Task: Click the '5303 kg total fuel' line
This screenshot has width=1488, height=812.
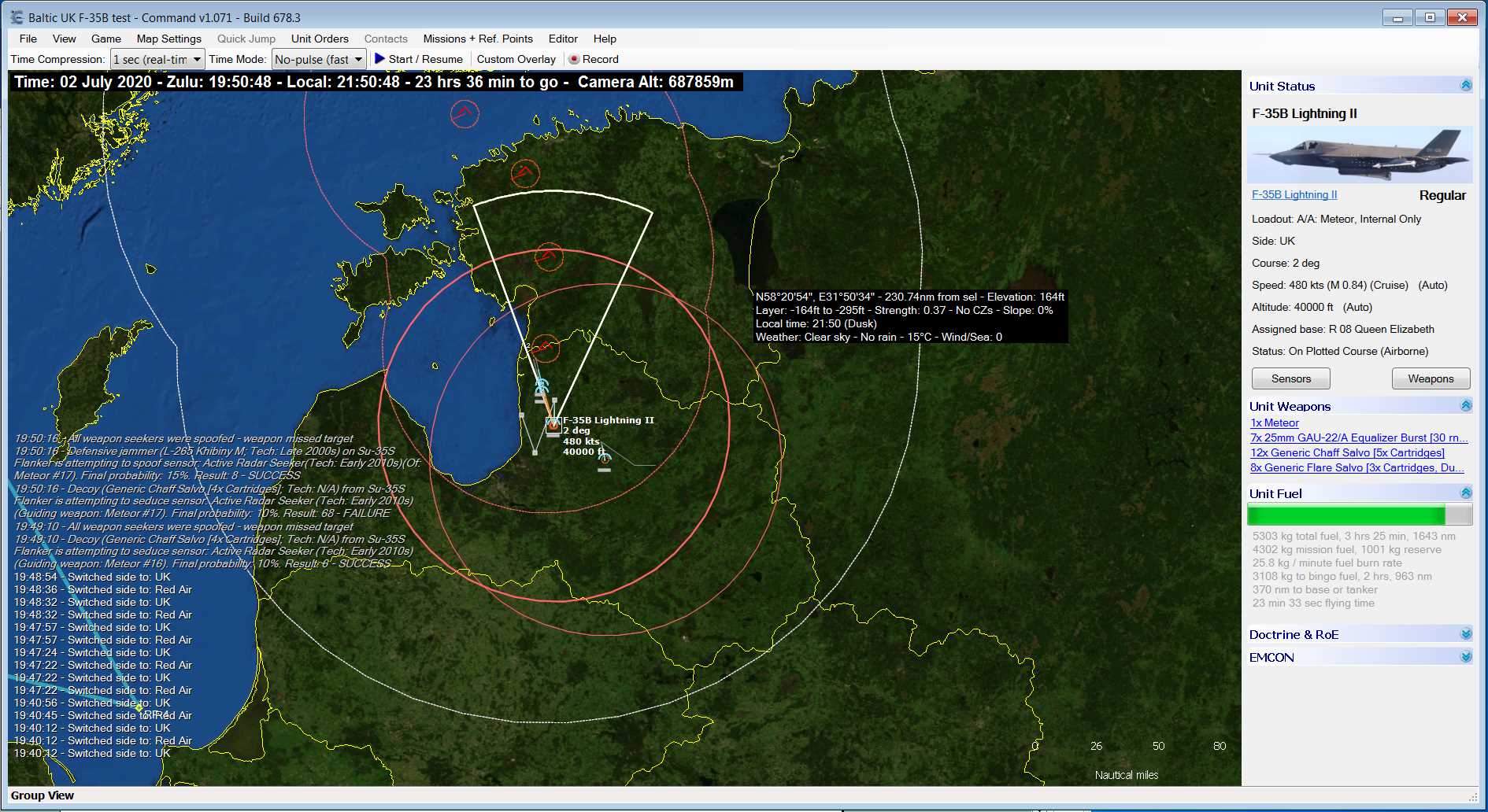Action: 1354,536
